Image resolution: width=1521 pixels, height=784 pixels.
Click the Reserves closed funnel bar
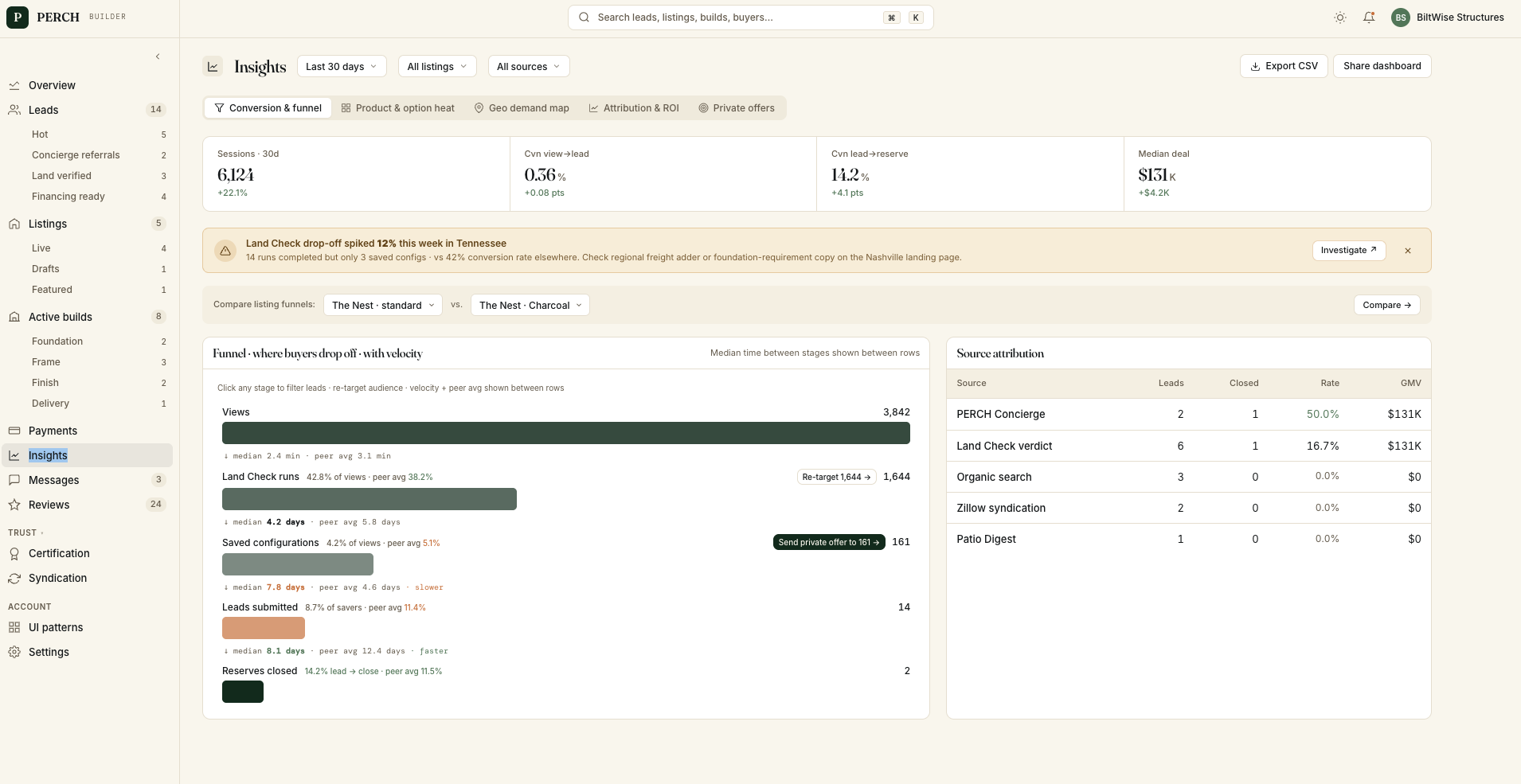(243, 692)
